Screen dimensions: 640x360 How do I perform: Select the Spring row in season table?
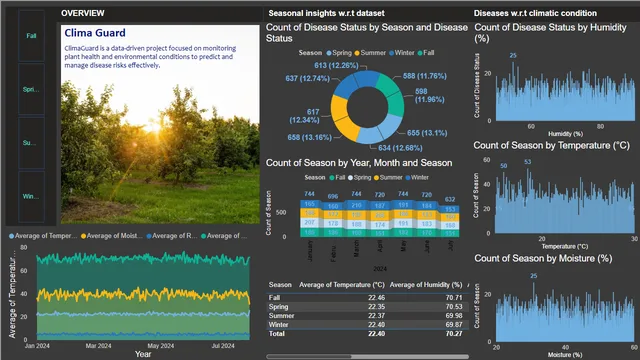367,307
